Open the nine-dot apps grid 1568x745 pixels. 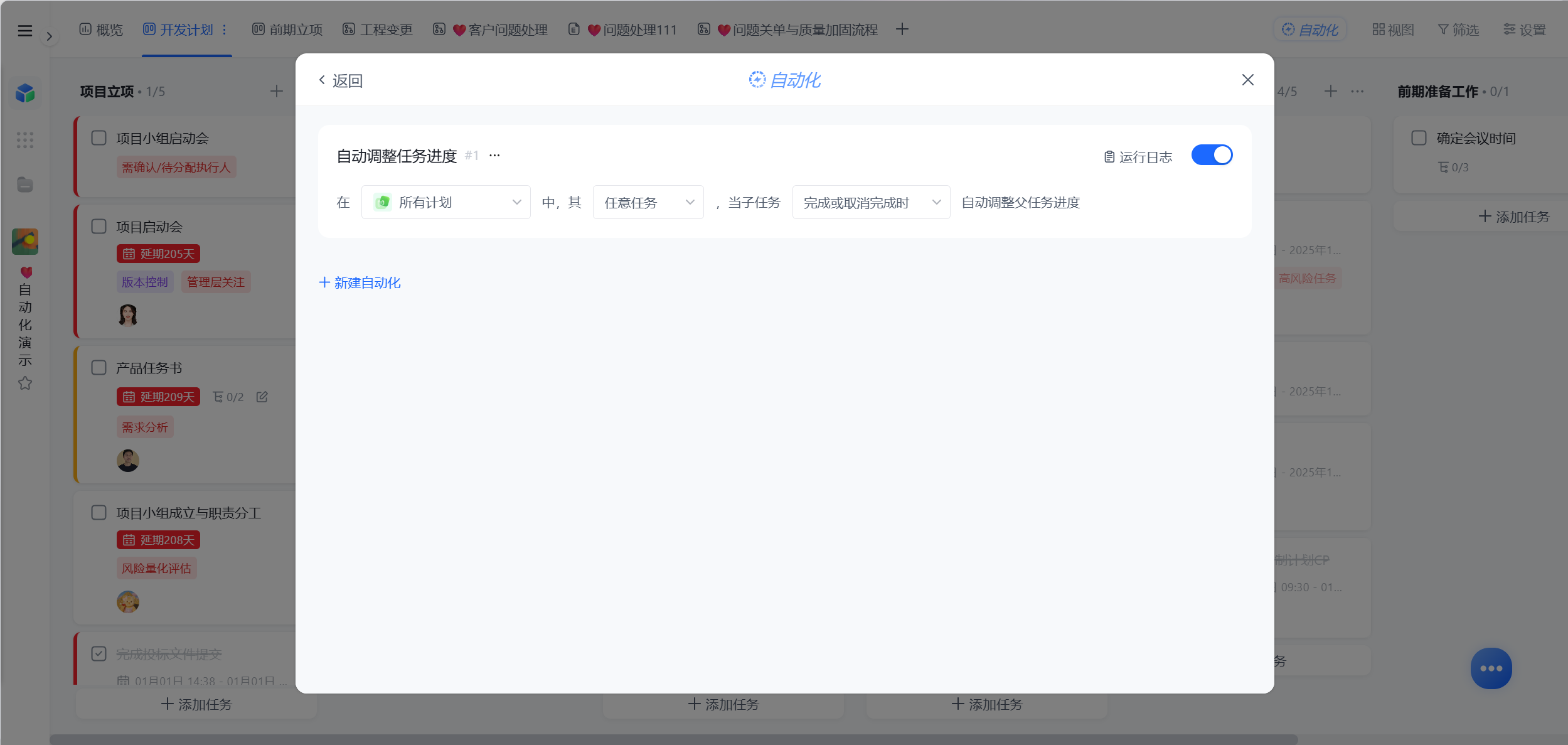tap(25, 140)
